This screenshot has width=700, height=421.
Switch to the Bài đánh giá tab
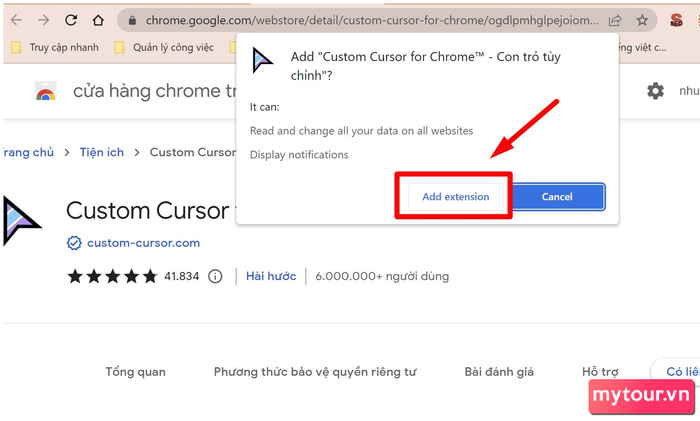pos(499,372)
